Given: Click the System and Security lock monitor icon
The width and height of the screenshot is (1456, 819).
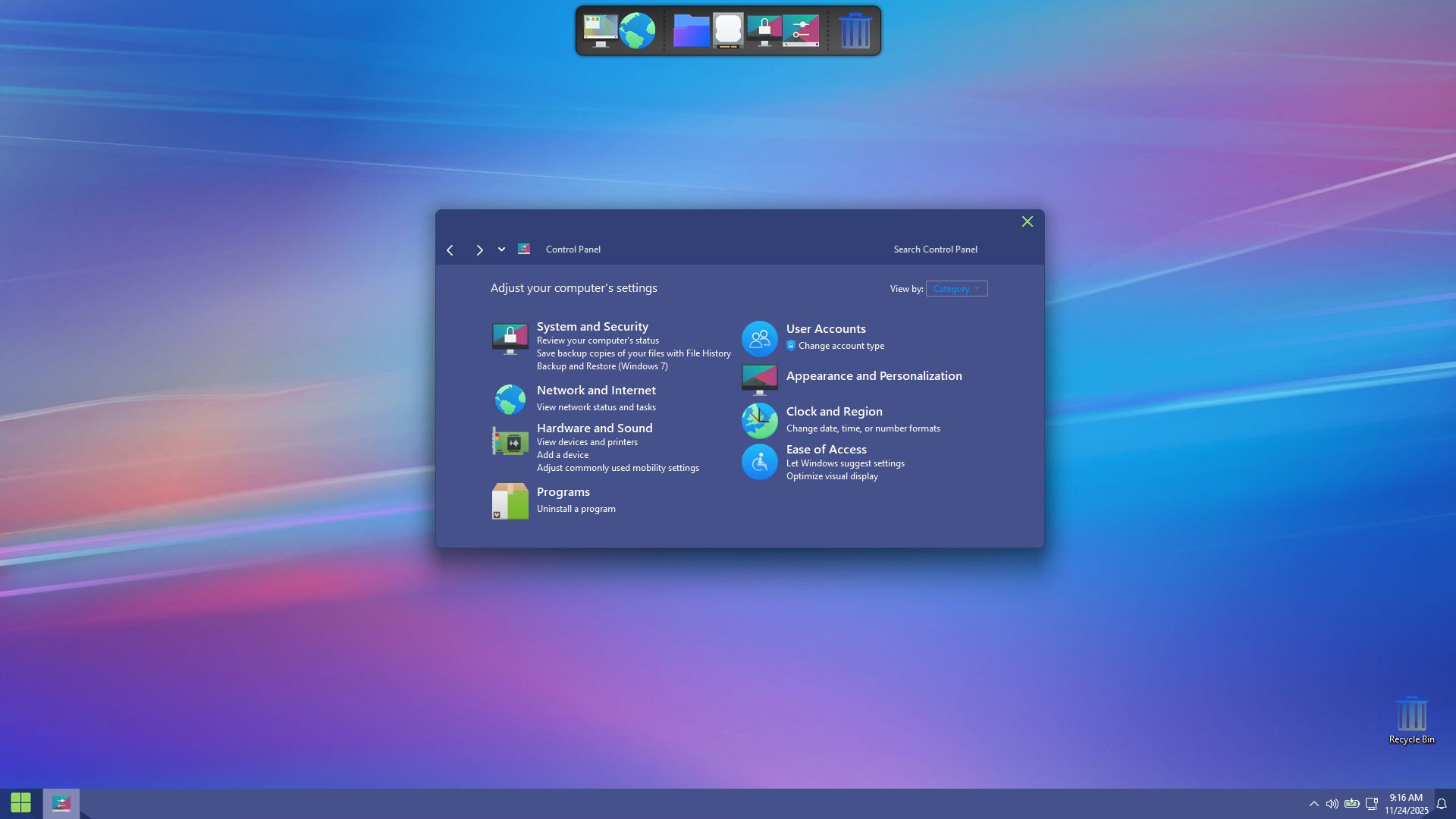Looking at the screenshot, I should [x=510, y=339].
